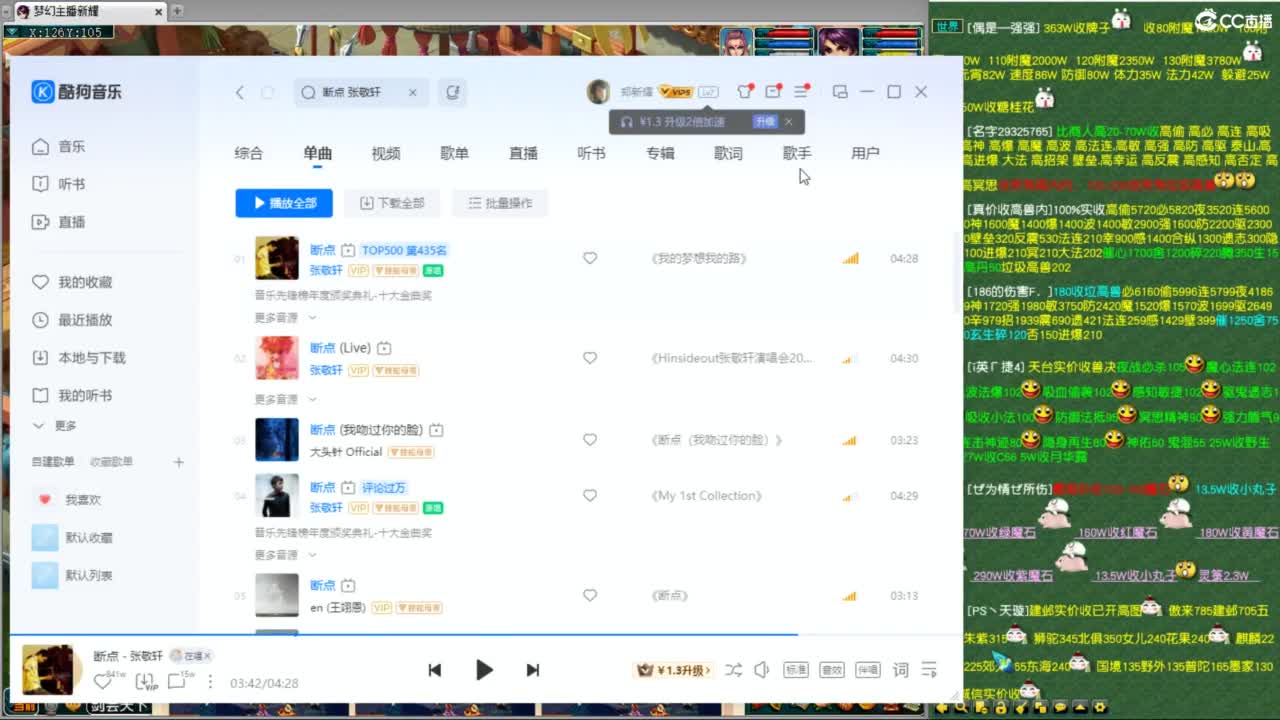Favorite 断点 (我吻过你的脸) with heart
Screen dimensions: 1280x720
click(590, 440)
